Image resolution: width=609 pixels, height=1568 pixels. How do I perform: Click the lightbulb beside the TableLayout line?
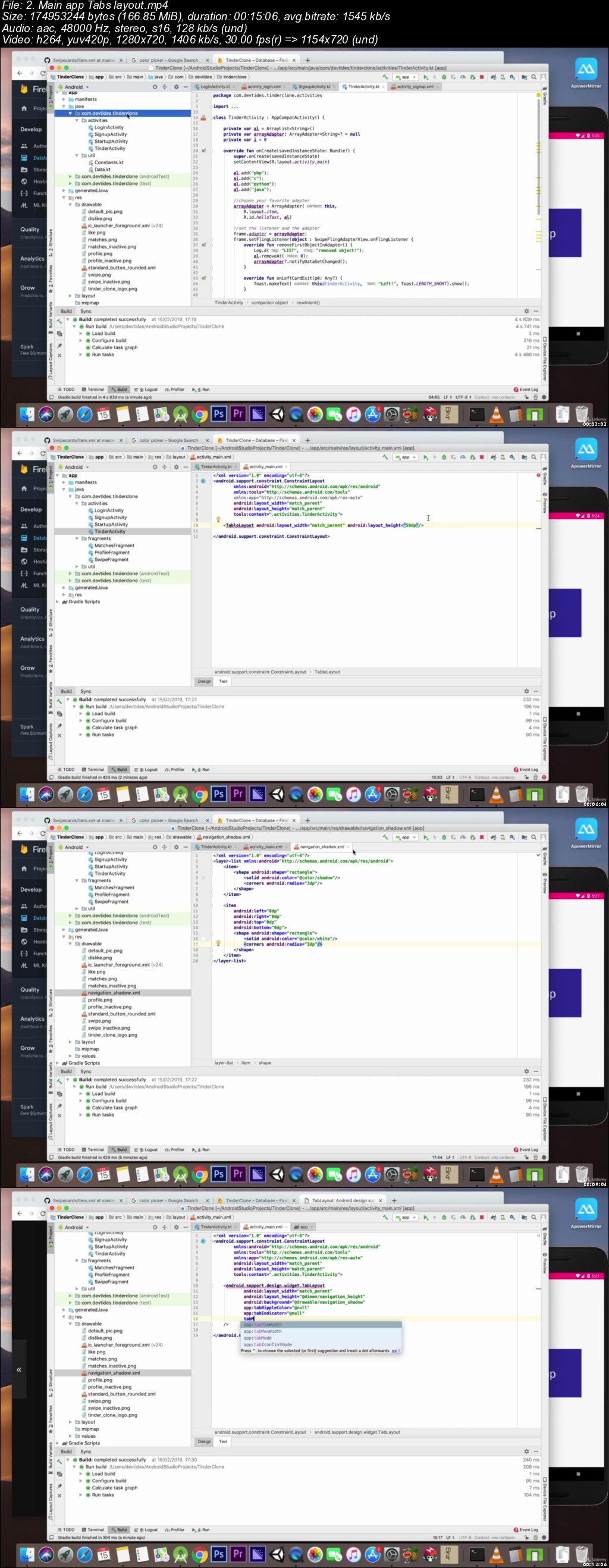pos(218,520)
